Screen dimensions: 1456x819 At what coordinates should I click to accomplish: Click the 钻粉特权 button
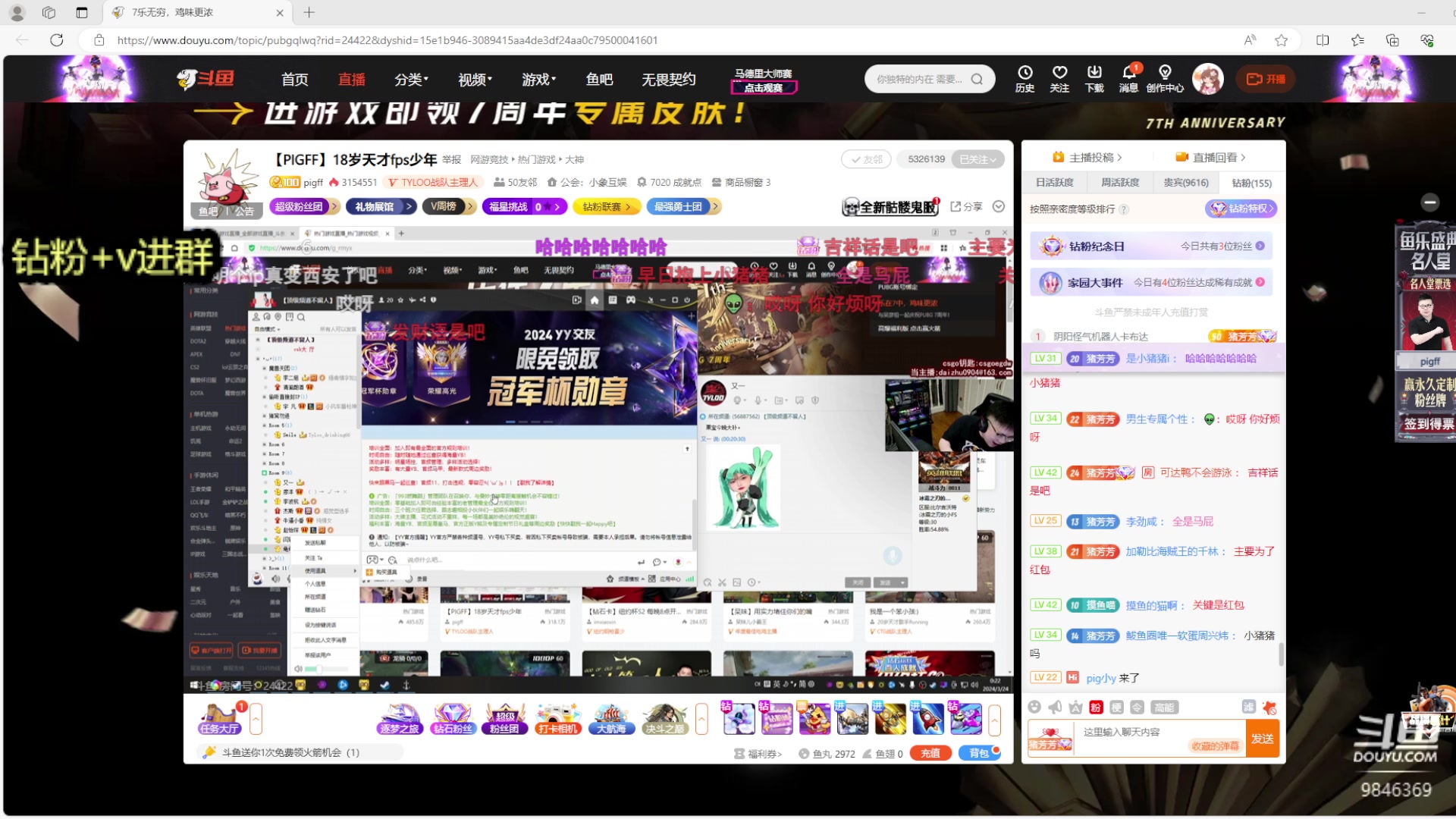[1241, 209]
